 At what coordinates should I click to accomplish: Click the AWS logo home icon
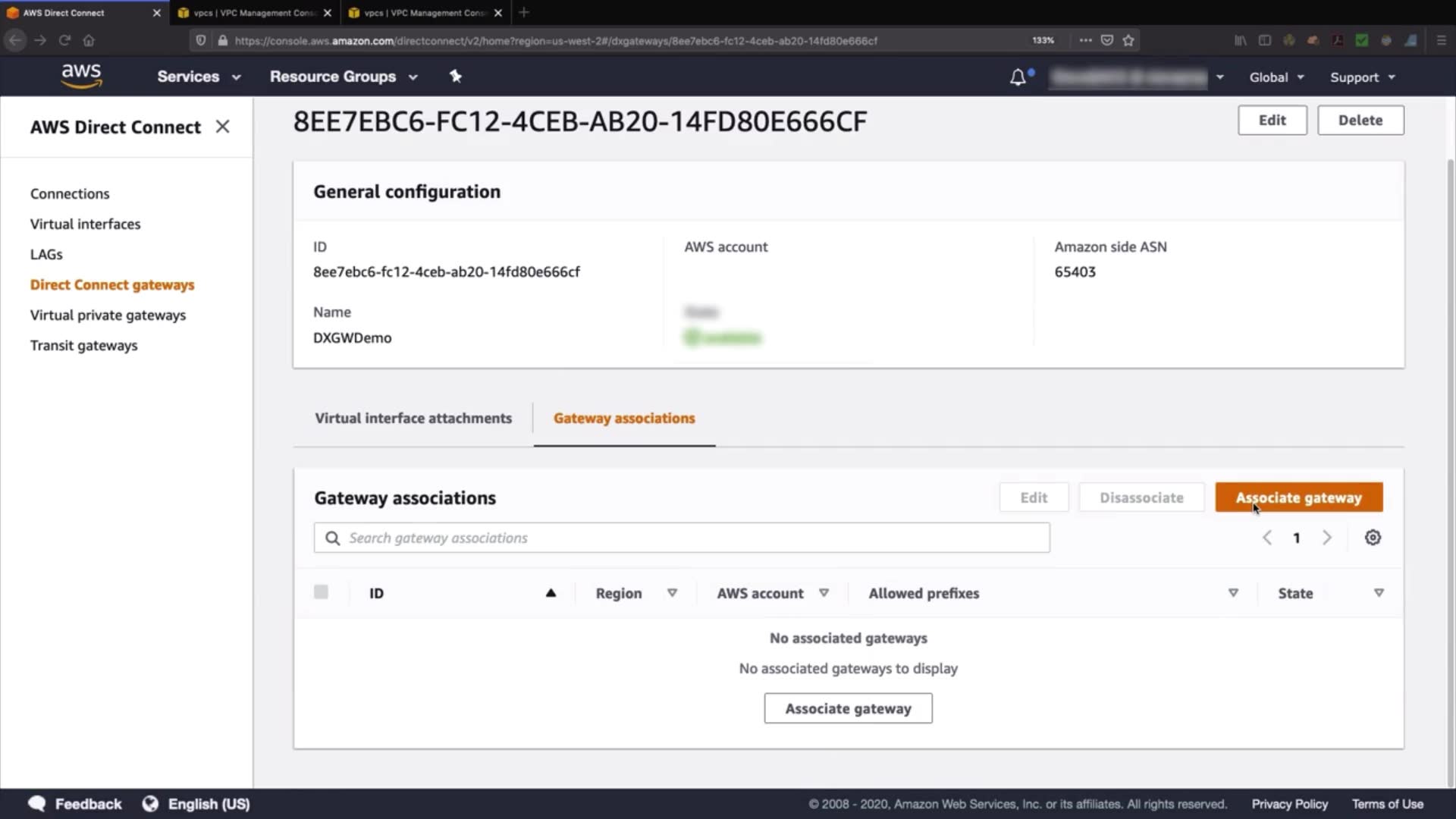tap(81, 76)
